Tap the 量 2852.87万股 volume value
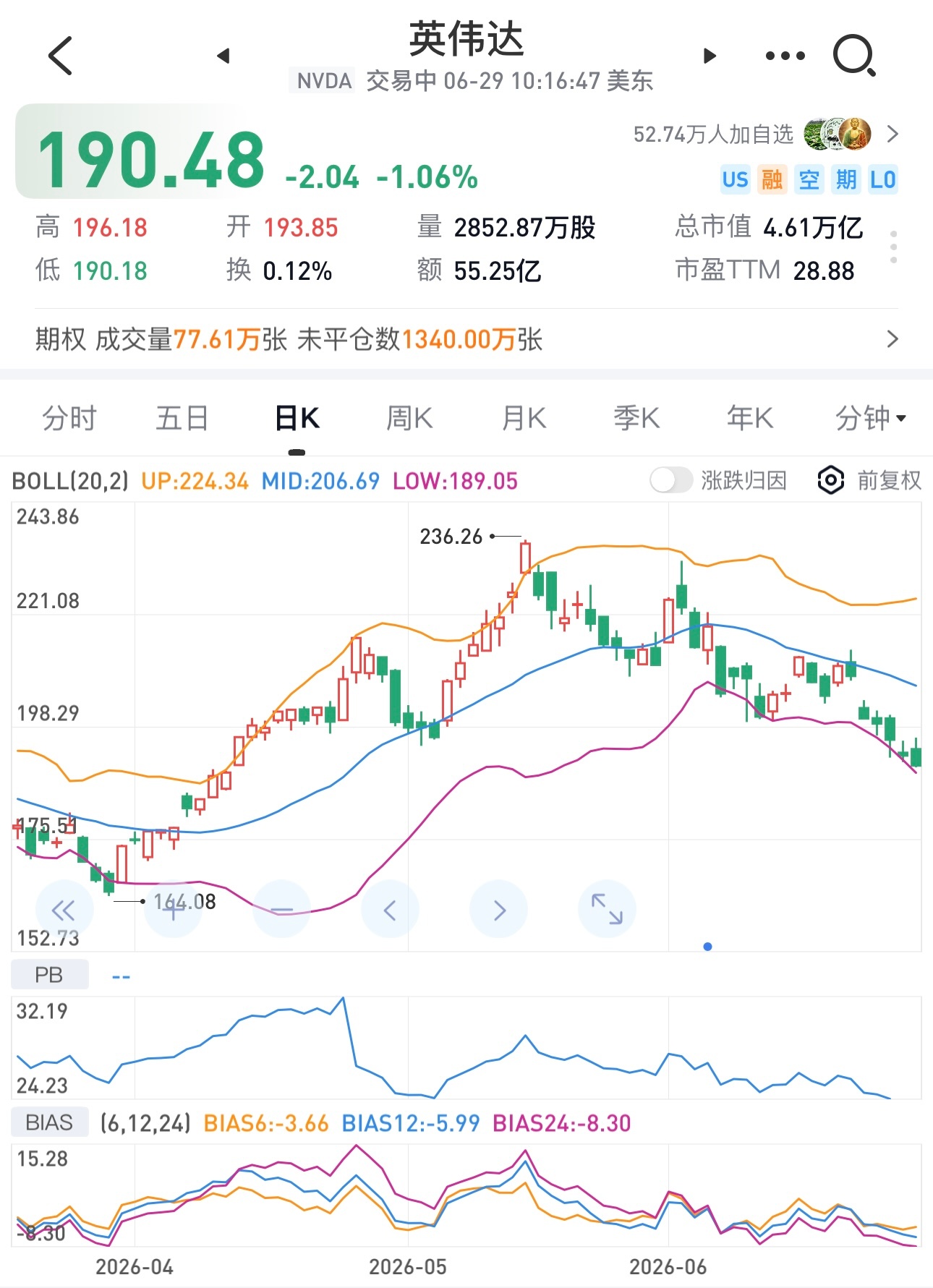This screenshot has height=1288, width=933. [506, 227]
